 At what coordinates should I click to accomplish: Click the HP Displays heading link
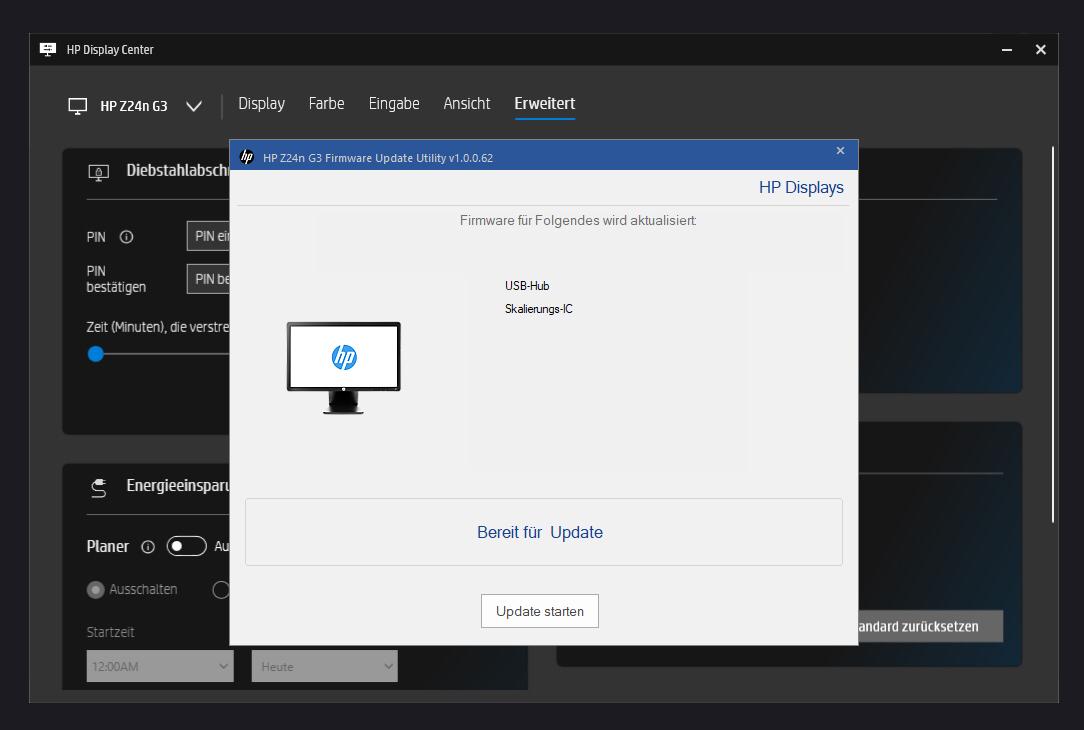pos(801,187)
